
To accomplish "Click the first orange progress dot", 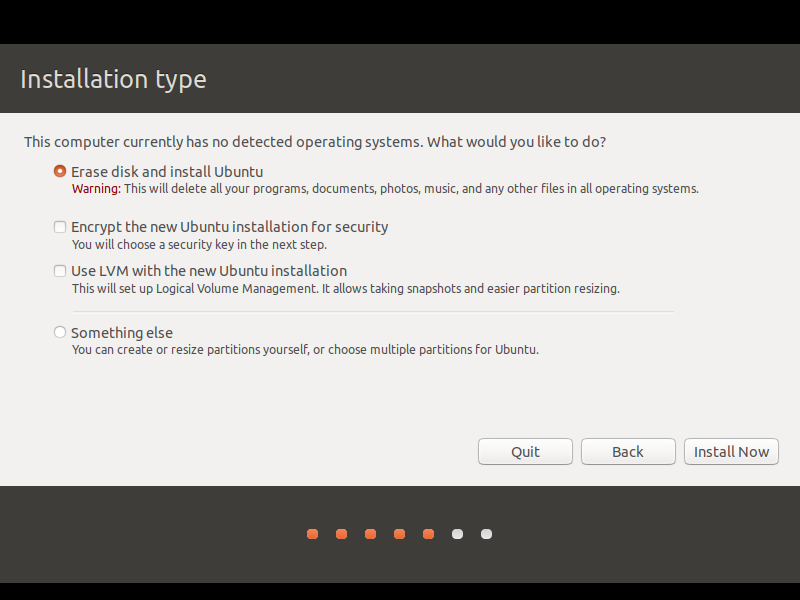I will coord(312,534).
